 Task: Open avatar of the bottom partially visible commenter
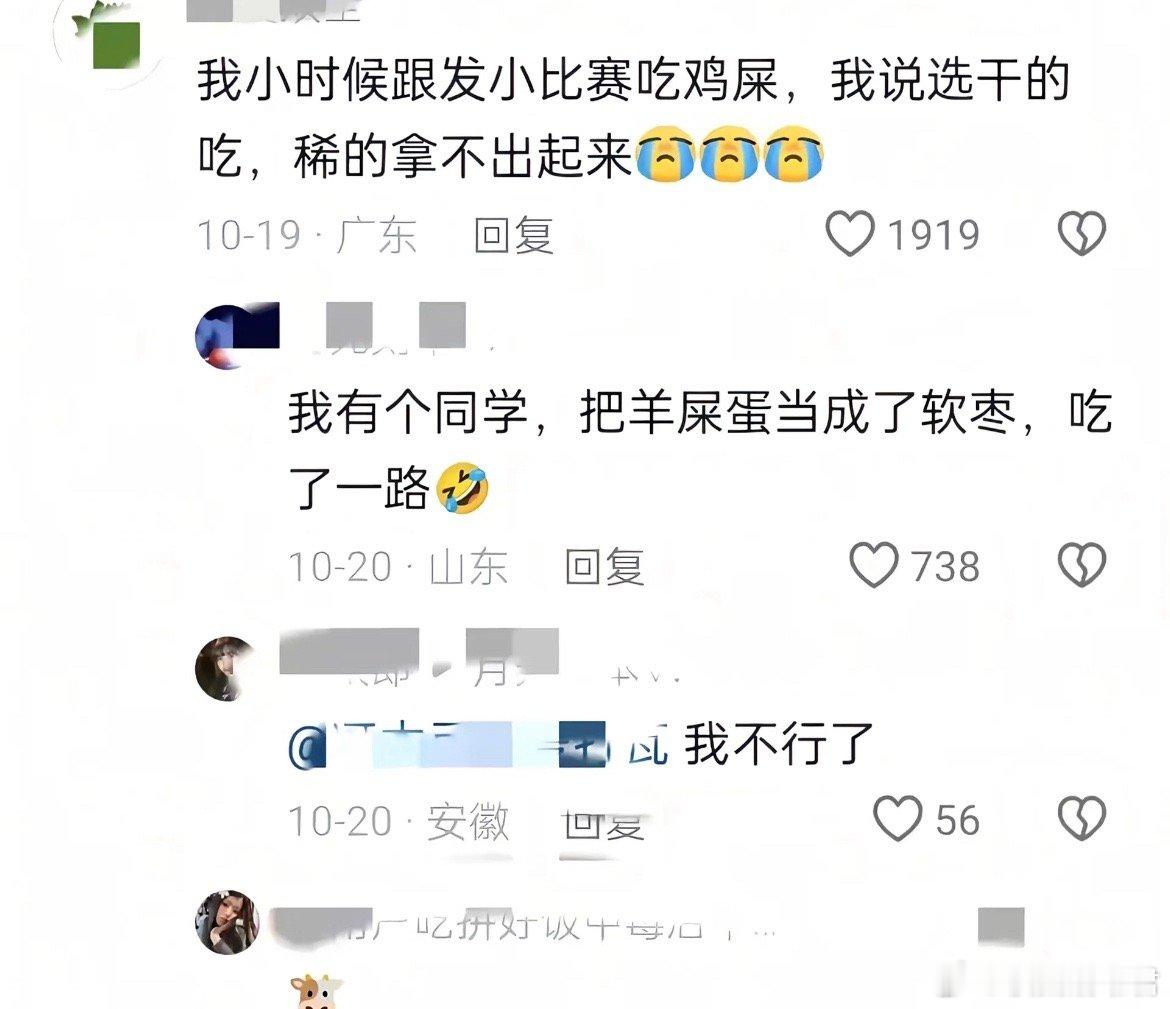point(227,922)
